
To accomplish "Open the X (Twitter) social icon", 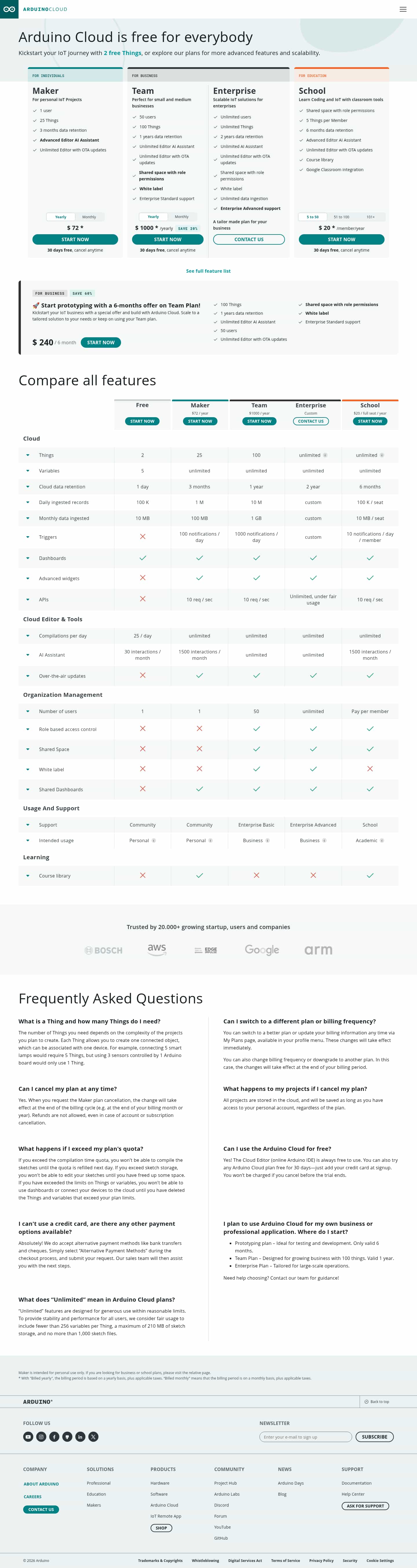I will 93,1437.
